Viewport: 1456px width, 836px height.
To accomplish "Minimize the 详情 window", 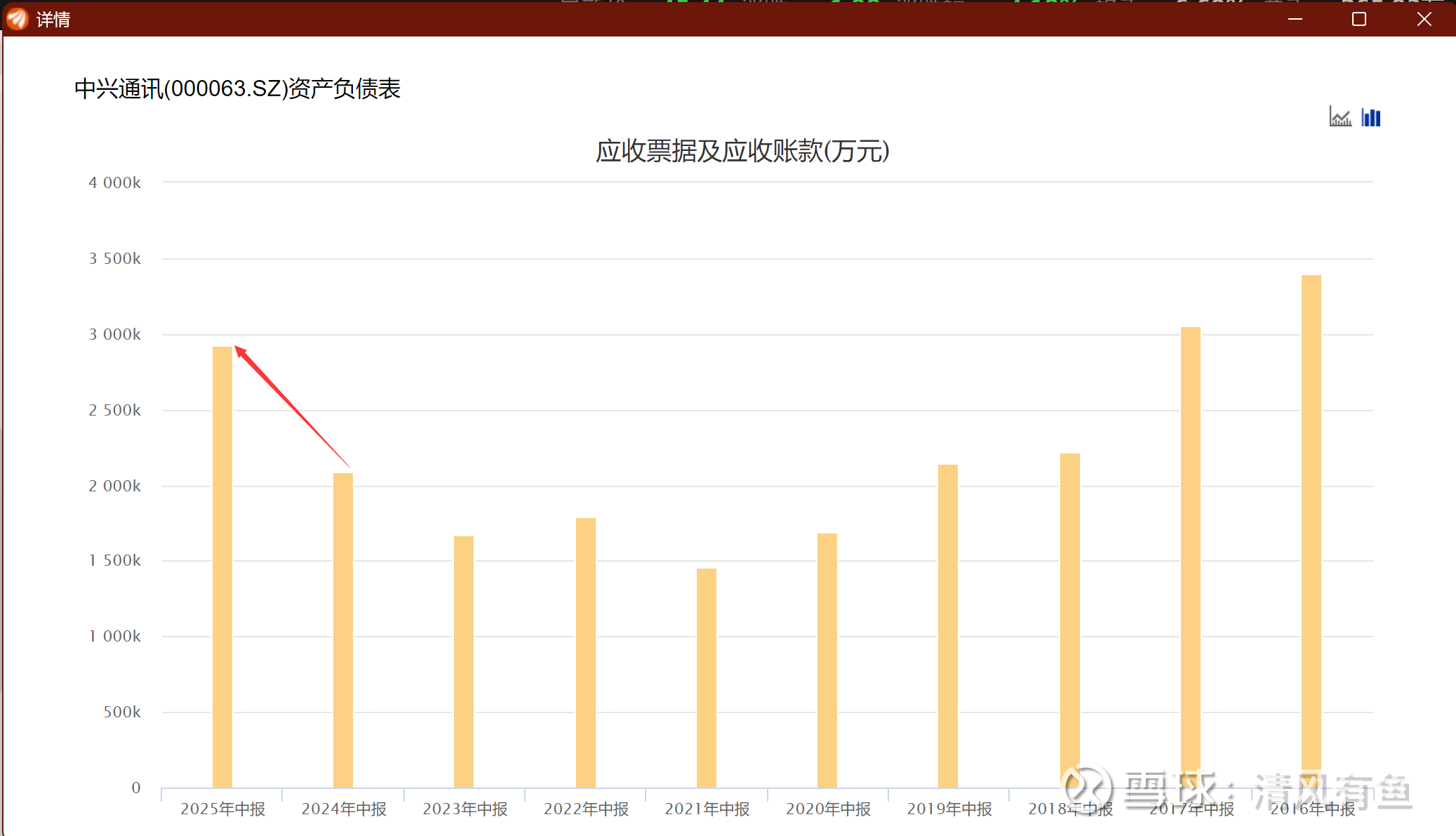I will tap(1295, 19).
